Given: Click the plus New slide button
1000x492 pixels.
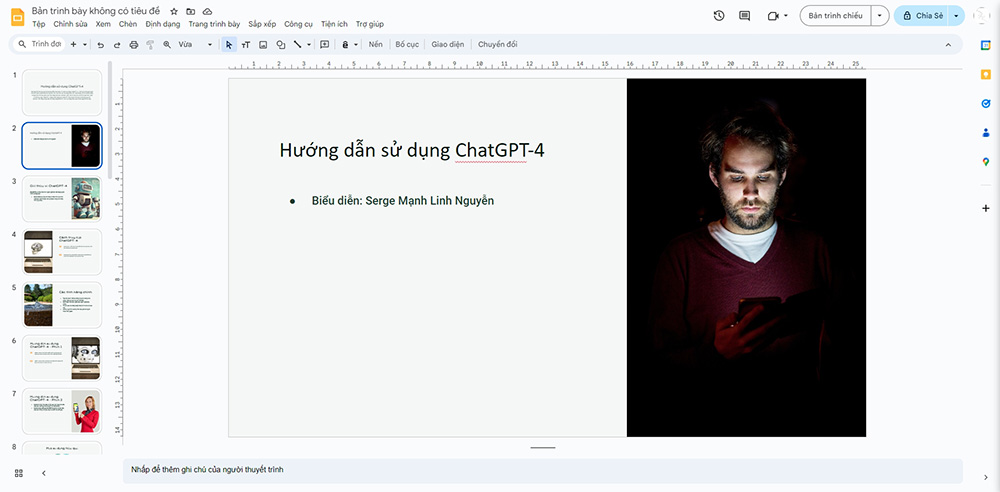Looking at the screenshot, I should (x=73, y=45).
